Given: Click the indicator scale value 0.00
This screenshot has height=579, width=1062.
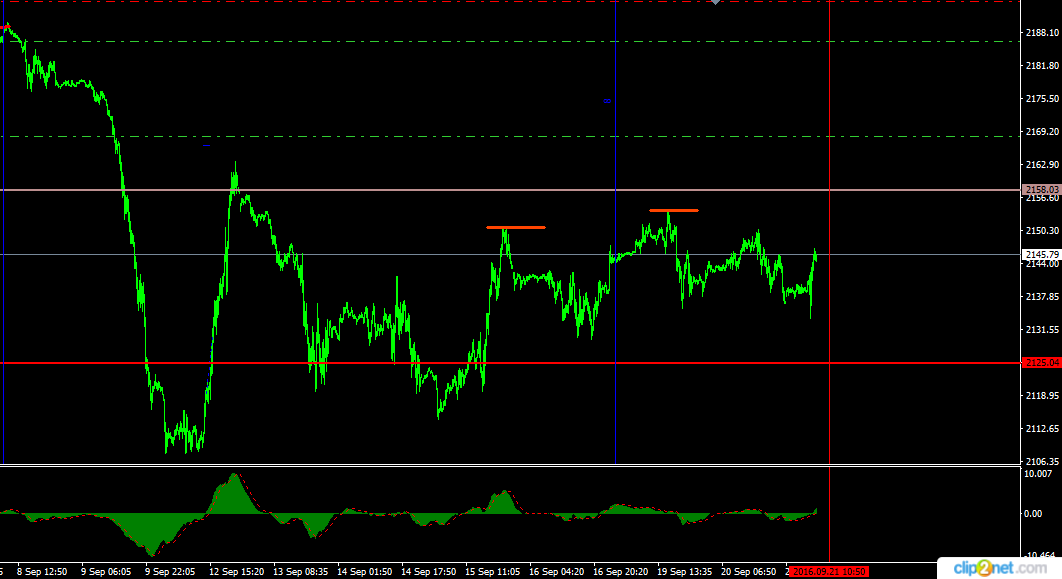Looking at the screenshot, I should (1033, 514).
